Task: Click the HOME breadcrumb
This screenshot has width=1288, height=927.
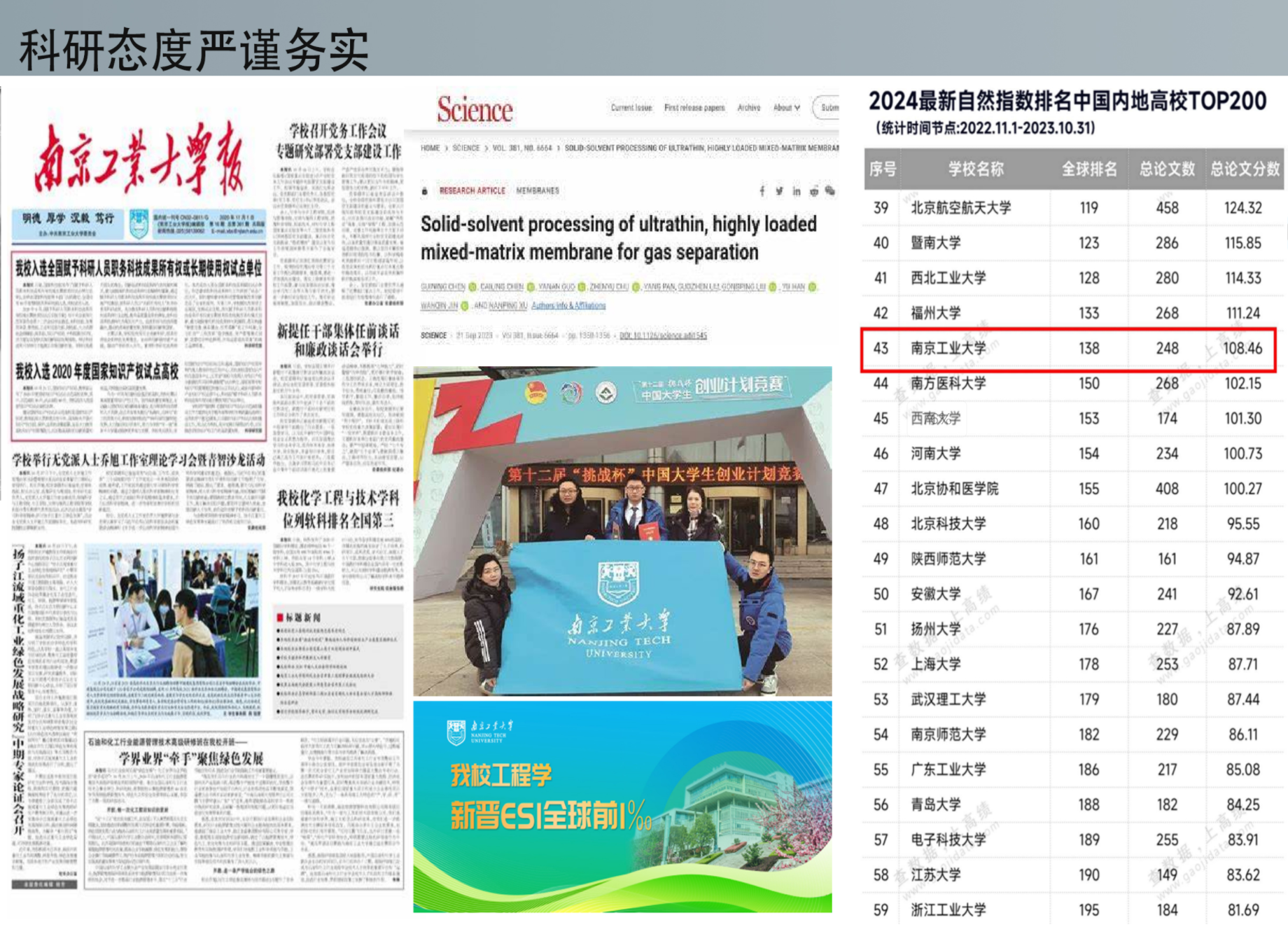Action: [430, 148]
